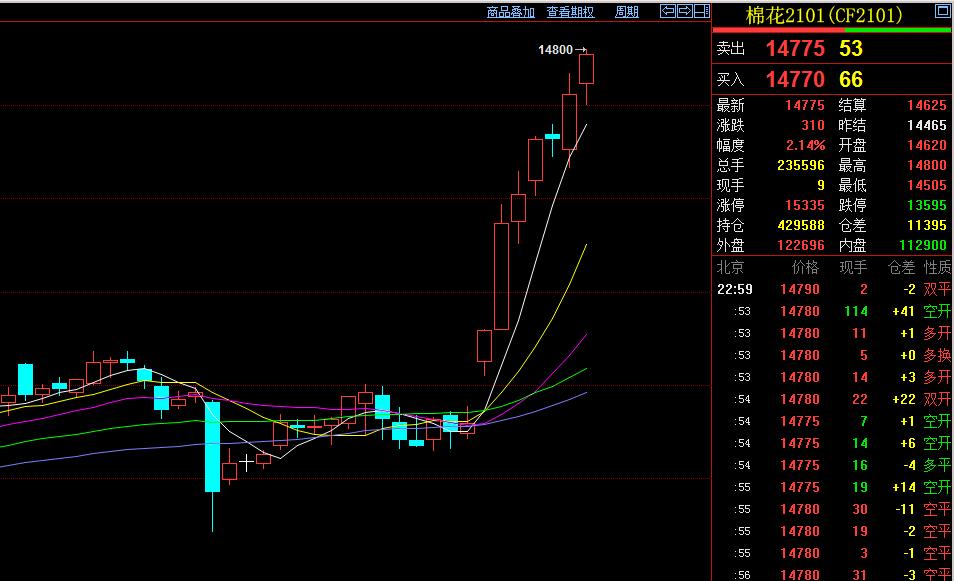The image size is (954, 581).
Task: Select the trade row marked 多平
Action: [834, 465]
